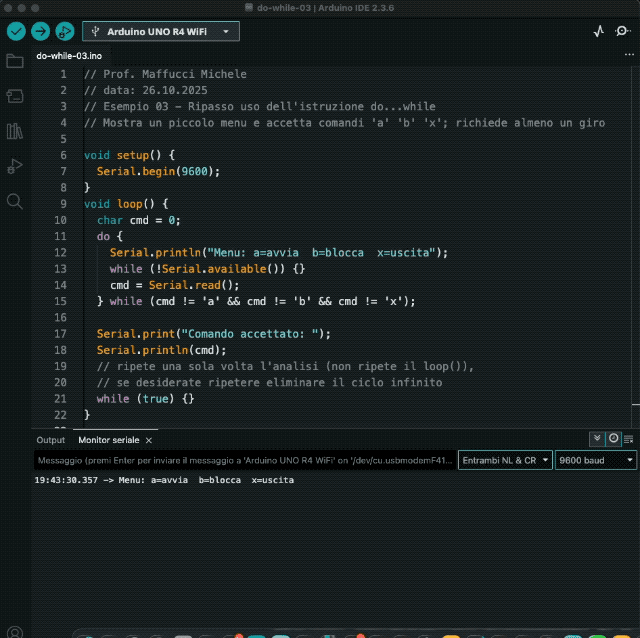The image size is (640, 638).
Task: Open the Boards Manager sidebar icon
Action: pyautogui.click(x=15, y=96)
